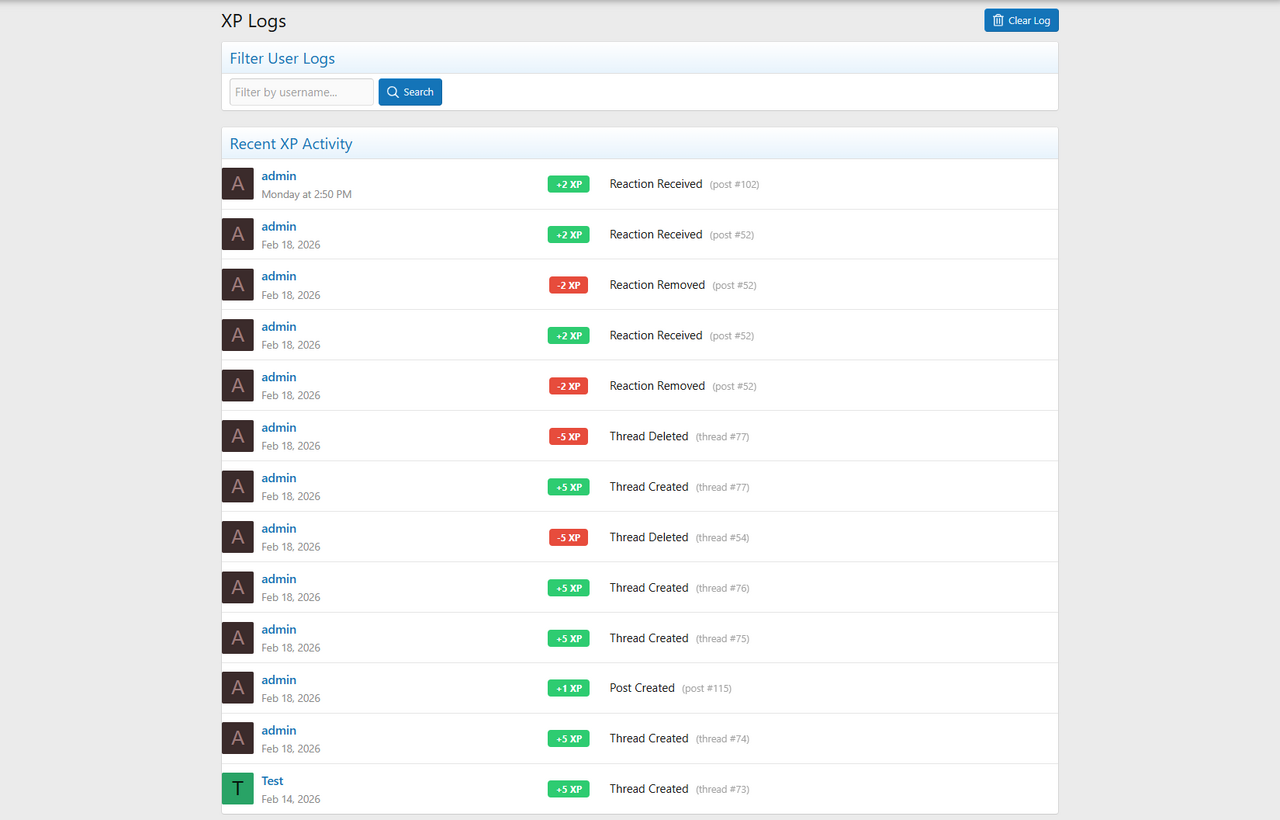Click admin avatar on Thread Deleted #77 row
Screen dimensions: 1280x820
point(237,436)
